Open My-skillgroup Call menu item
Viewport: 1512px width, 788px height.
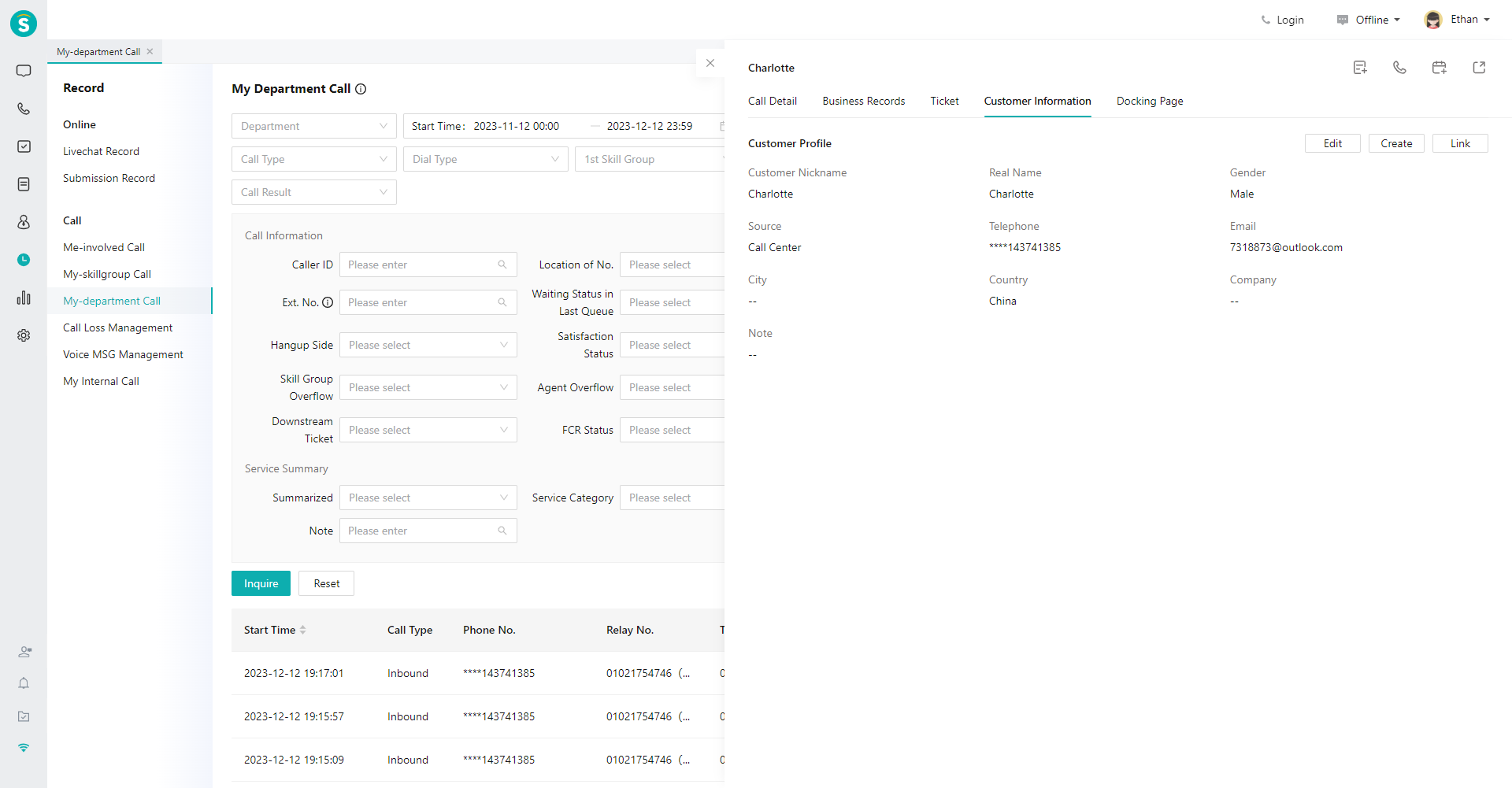(x=107, y=274)
